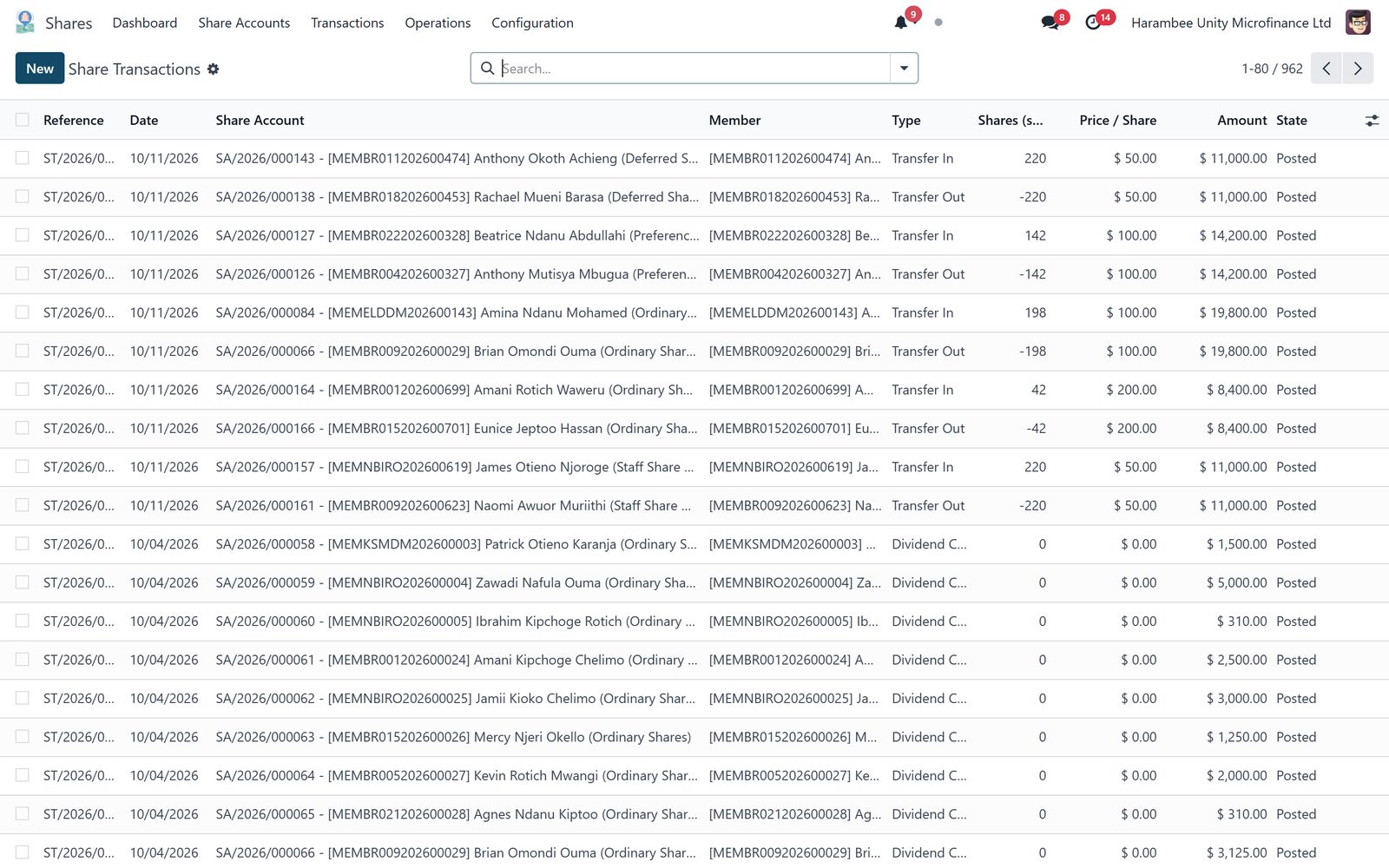Check the row for SA/2026/000084 Amina Ndanu Mohamed
1389x868 pixels.
[x=23, y=312]
